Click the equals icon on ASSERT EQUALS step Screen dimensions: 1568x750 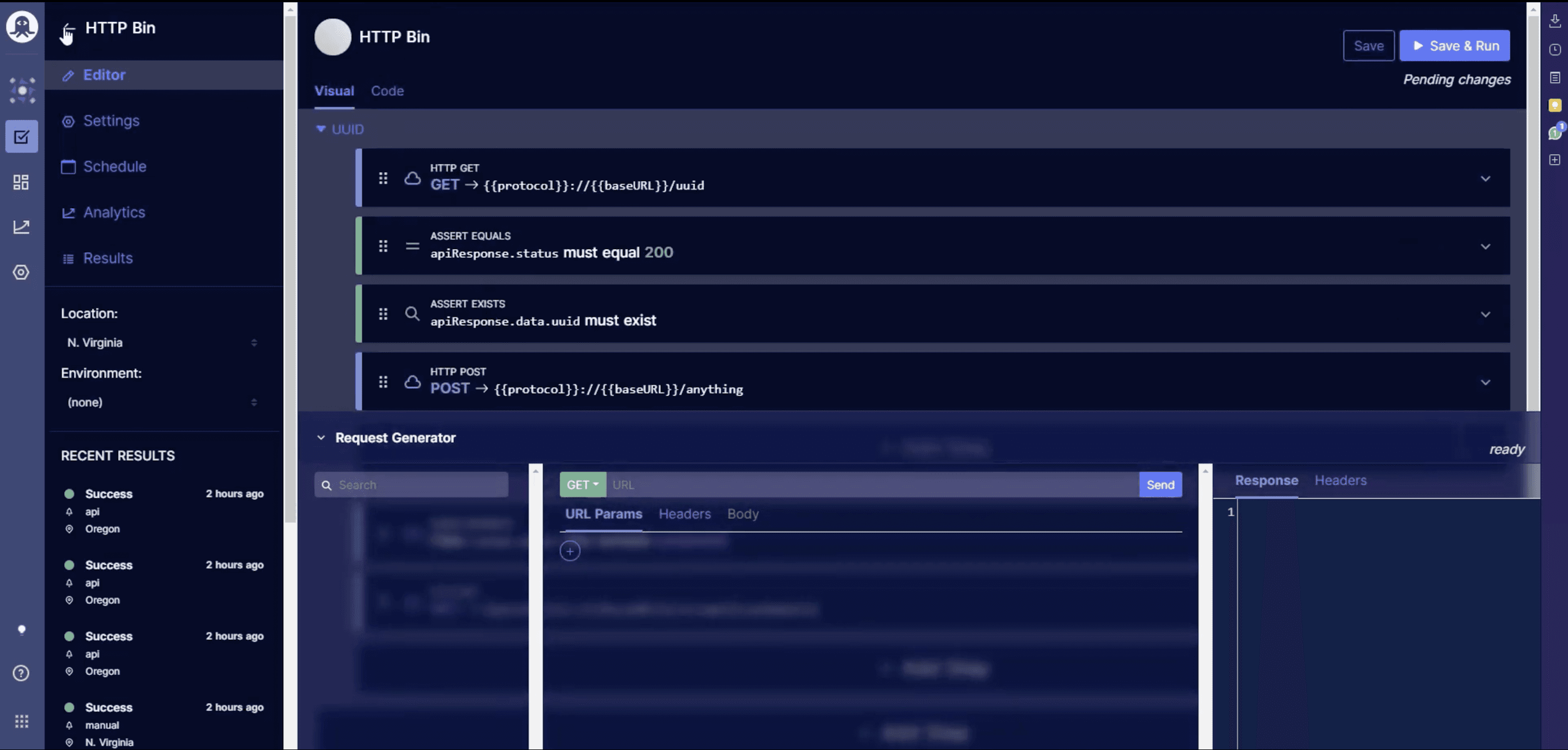412,246
